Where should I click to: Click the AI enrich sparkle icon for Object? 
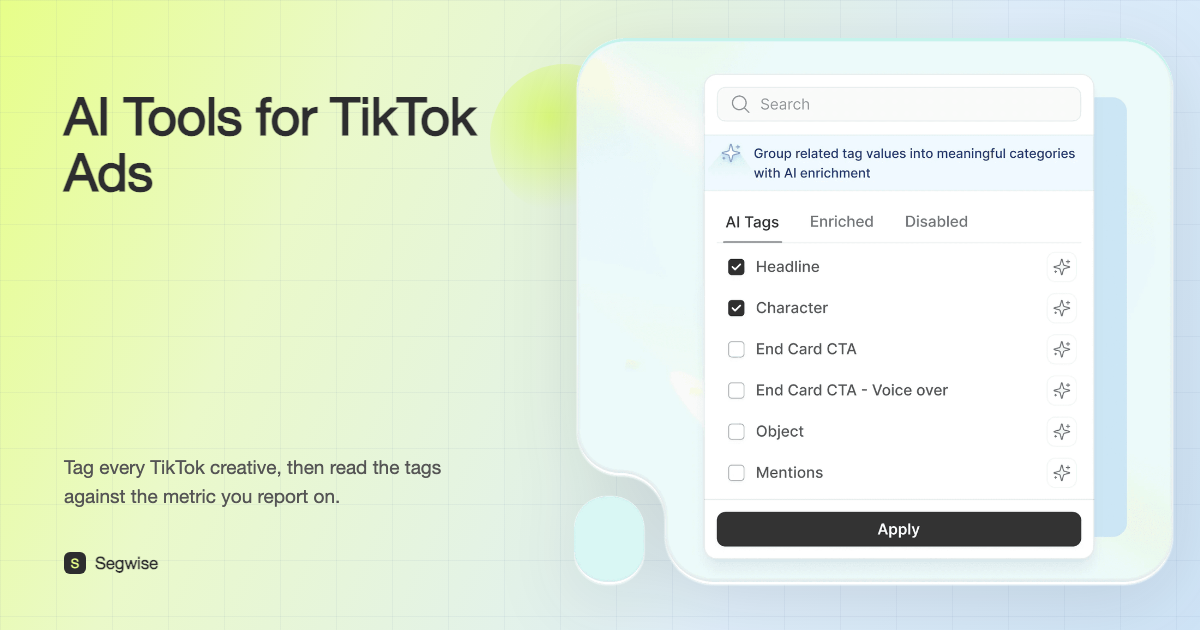pos(1062,431)
